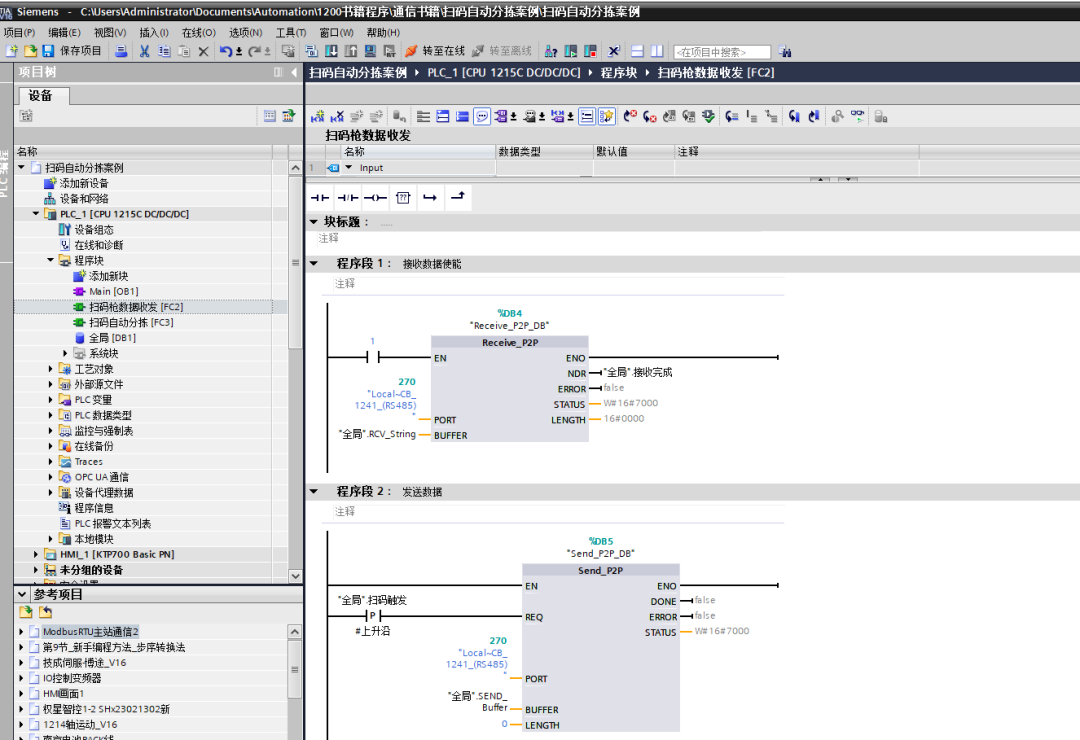The image size is (1080, 740).
Task: Expand the 工艺对象 folder
Action: click(50, 369)
